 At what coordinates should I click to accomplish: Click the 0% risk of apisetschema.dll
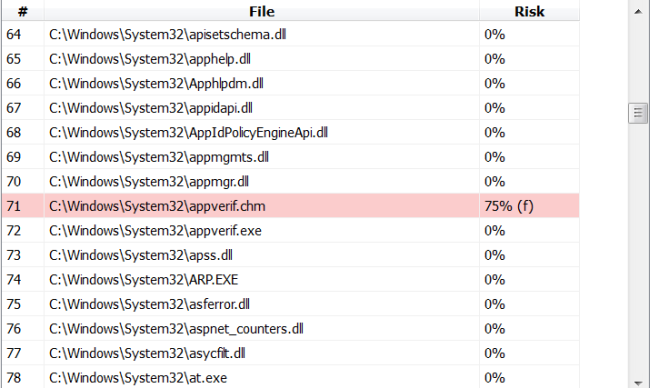click(x=495, y=34)
